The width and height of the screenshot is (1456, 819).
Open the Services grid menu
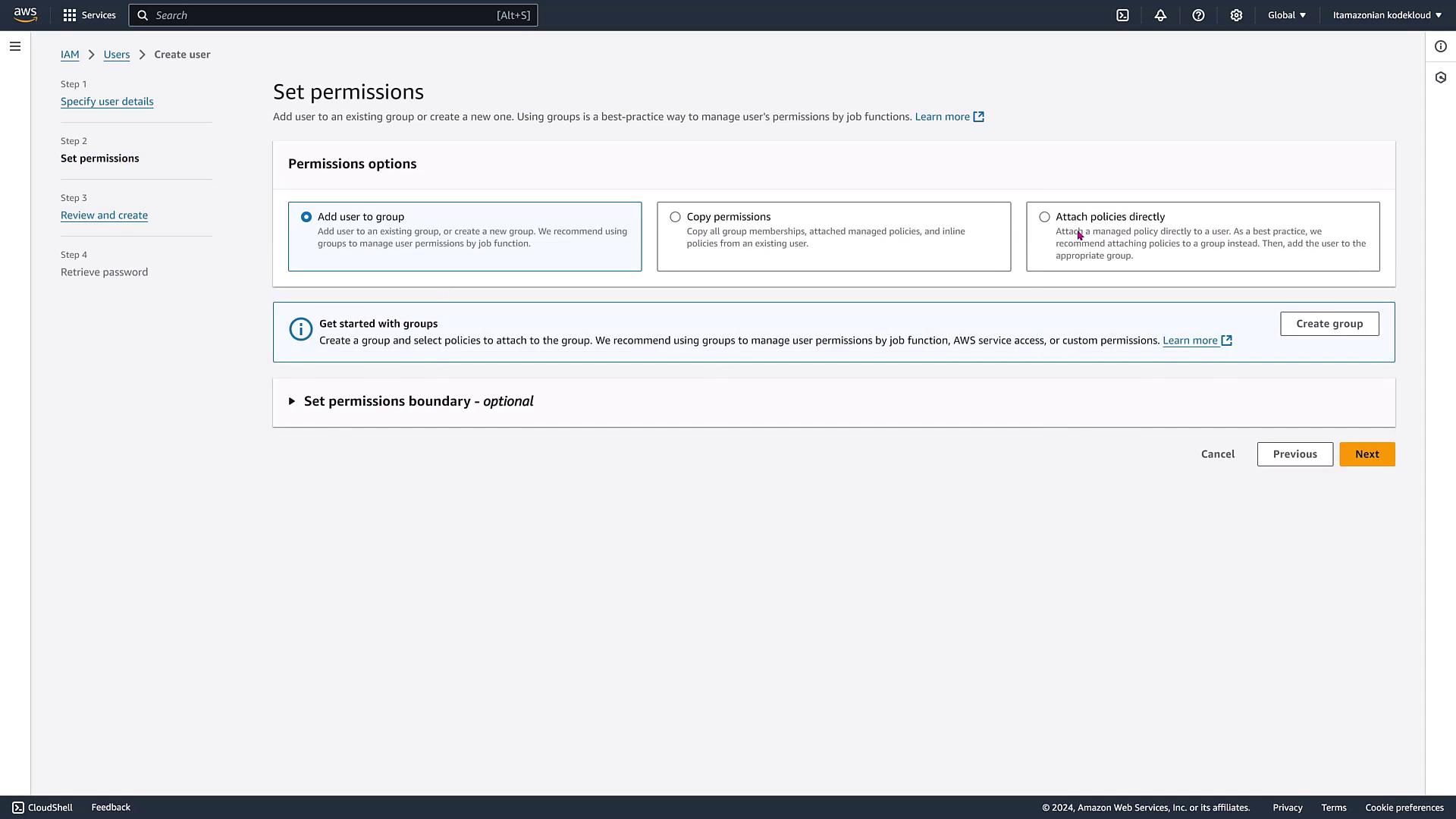pyautogui.click(x=89, y=15)
